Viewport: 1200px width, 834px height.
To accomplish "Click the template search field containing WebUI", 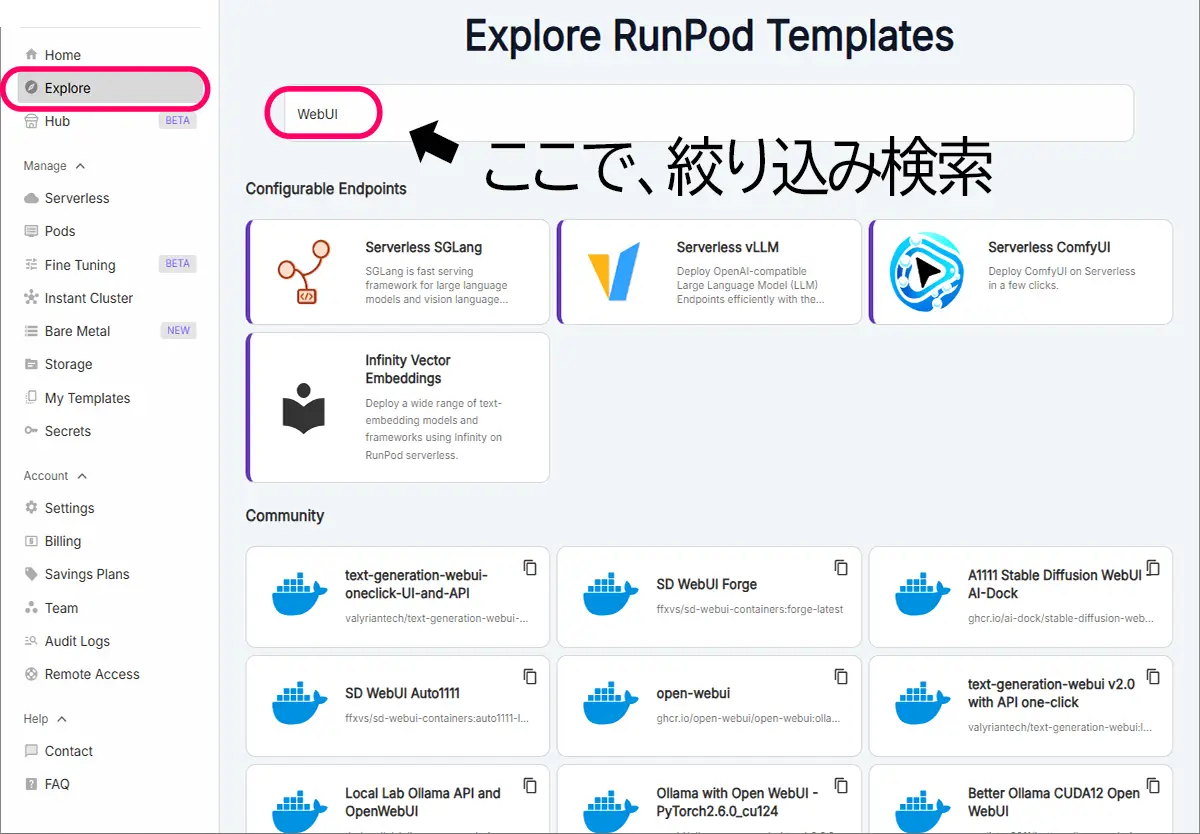I will (699, 113).
